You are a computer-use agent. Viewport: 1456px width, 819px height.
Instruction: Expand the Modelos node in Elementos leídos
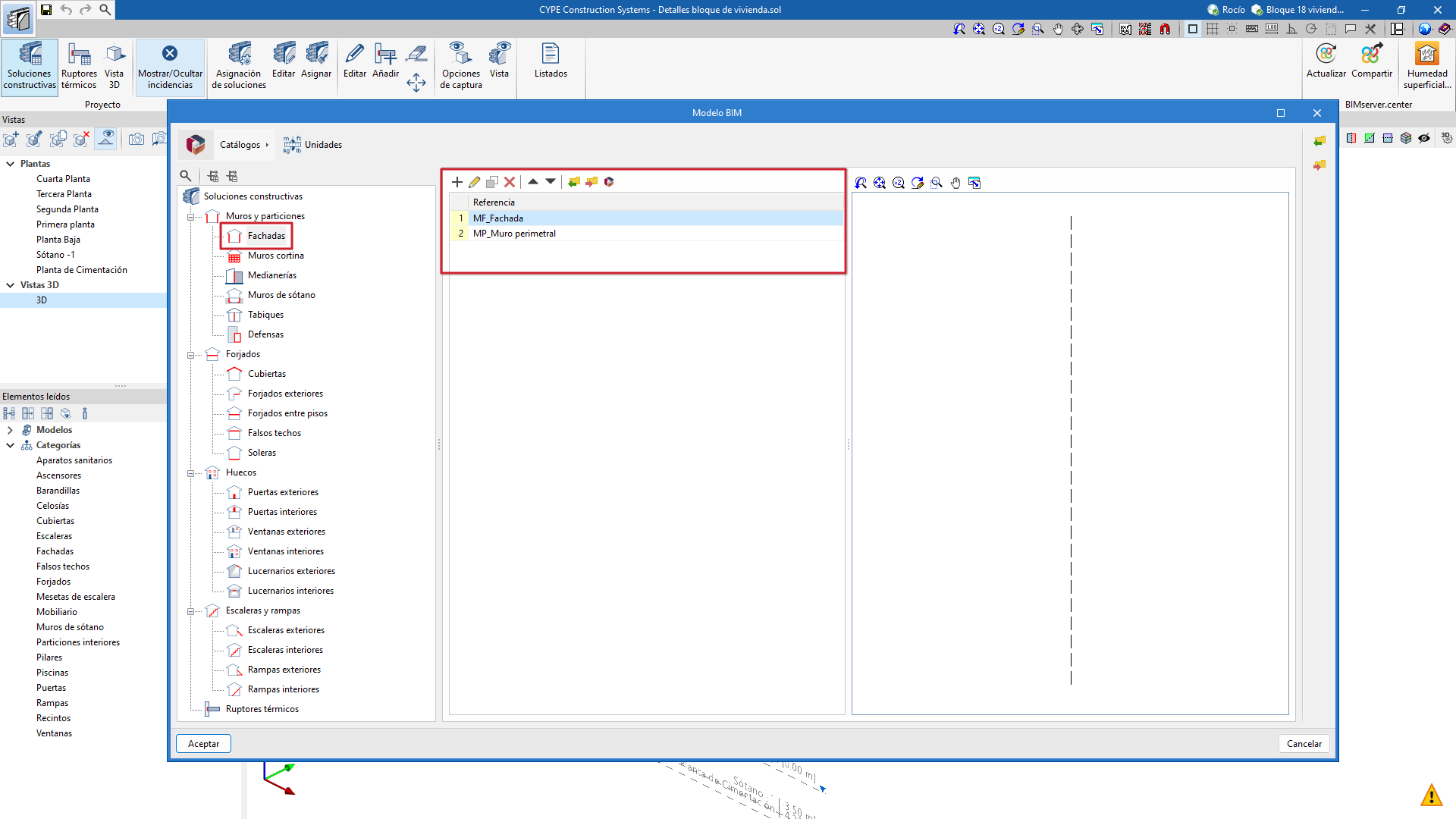(10, 430)
